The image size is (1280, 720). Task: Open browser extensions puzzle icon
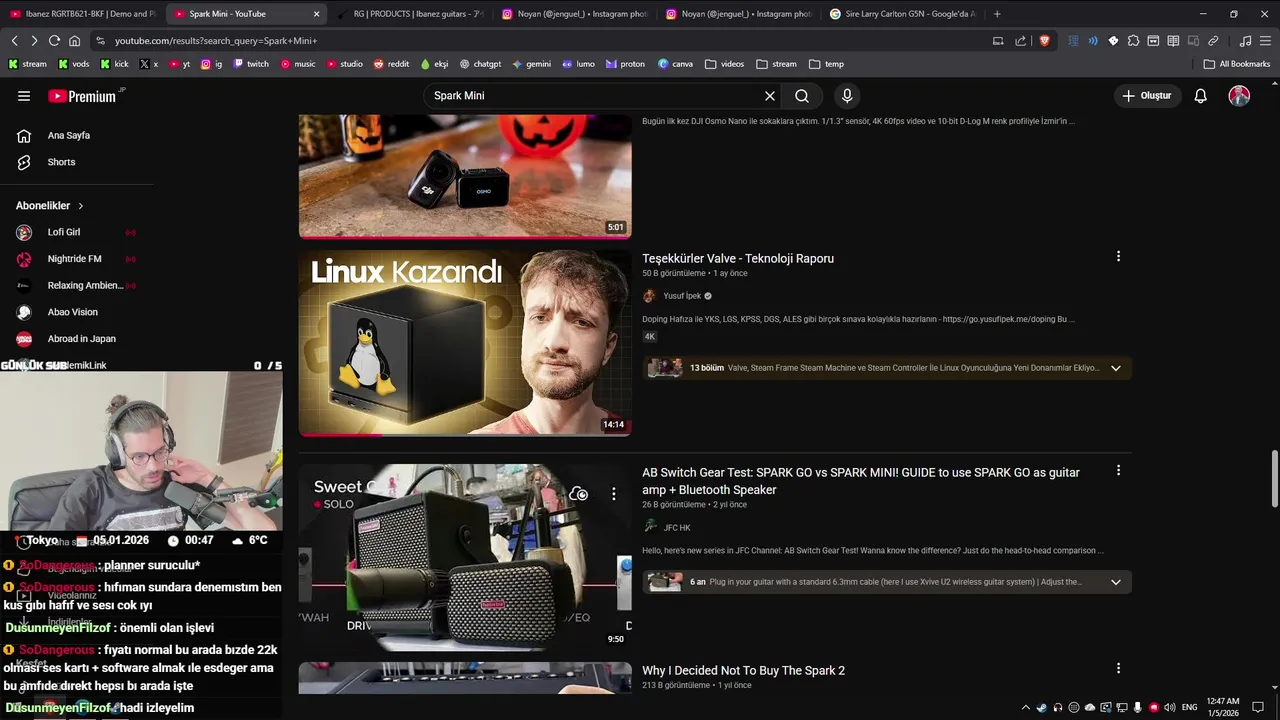[1133, 41]
